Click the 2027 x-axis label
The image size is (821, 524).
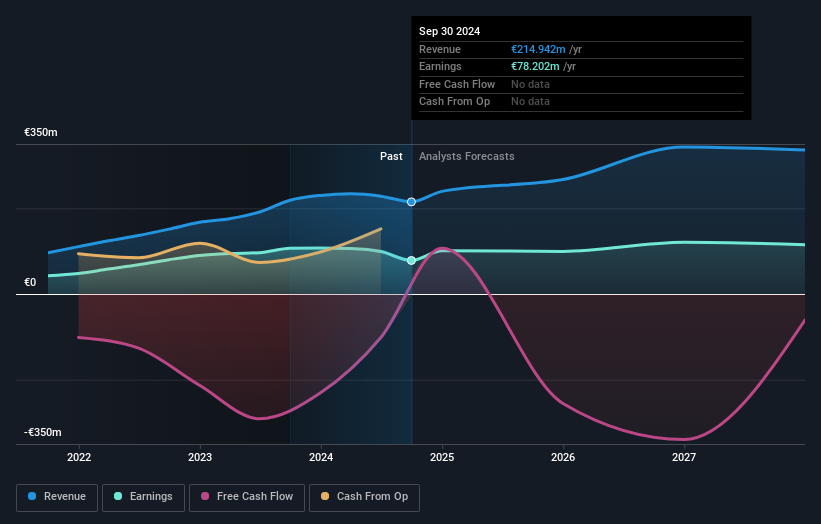(684, 458)
